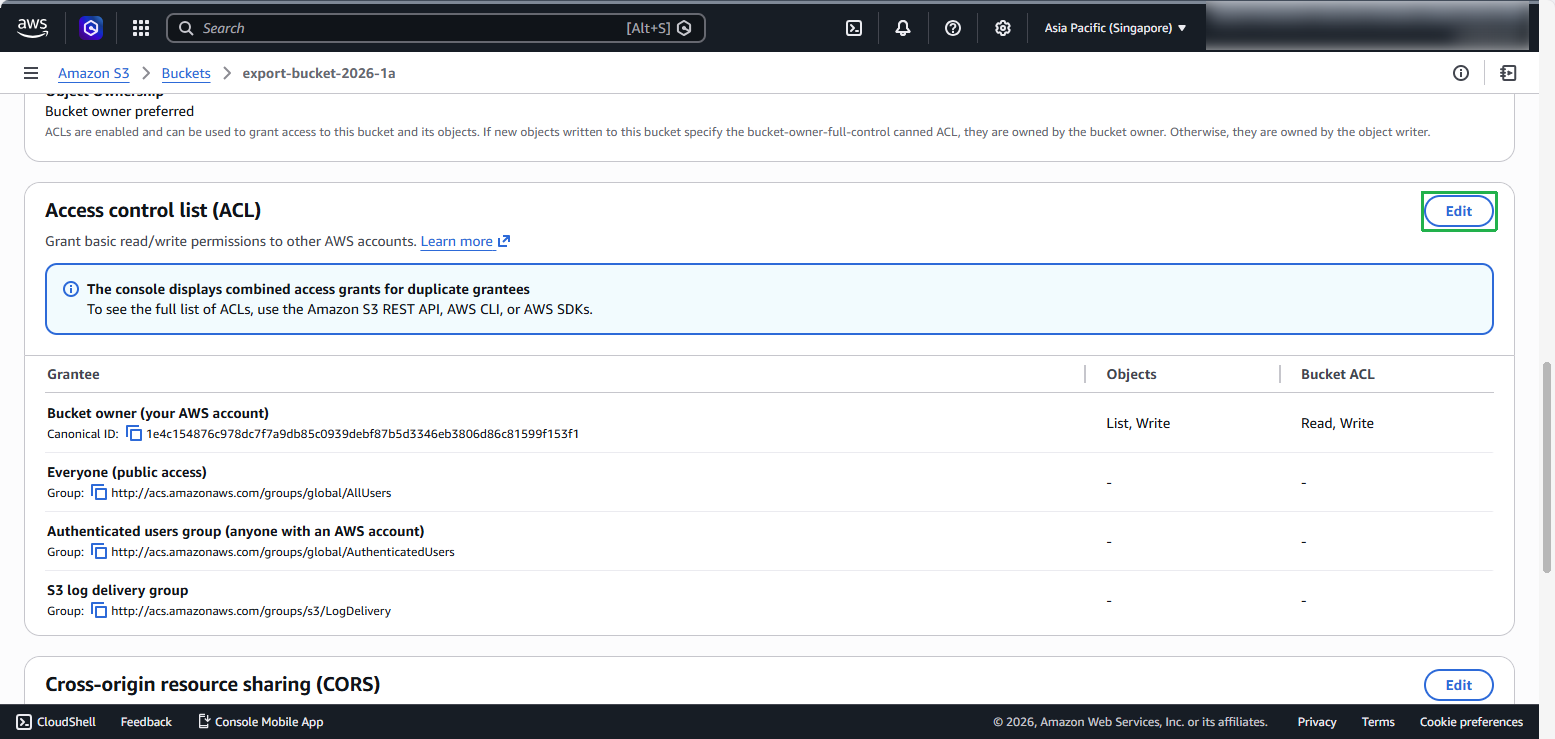
Task: Open the Privacy link
Action: point(1317,722)
